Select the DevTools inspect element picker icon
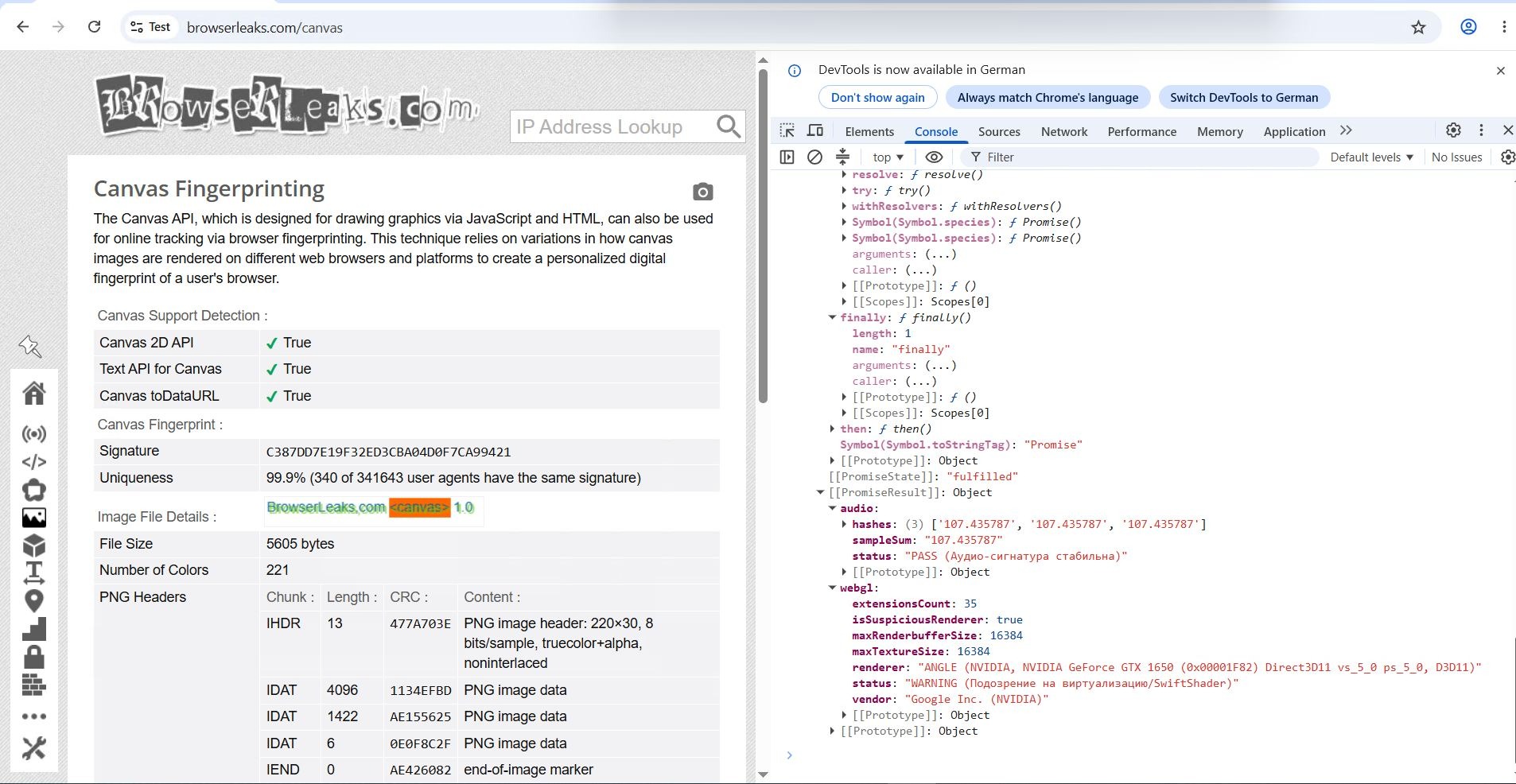The image size is (1516, 784). tap(787, 130)
